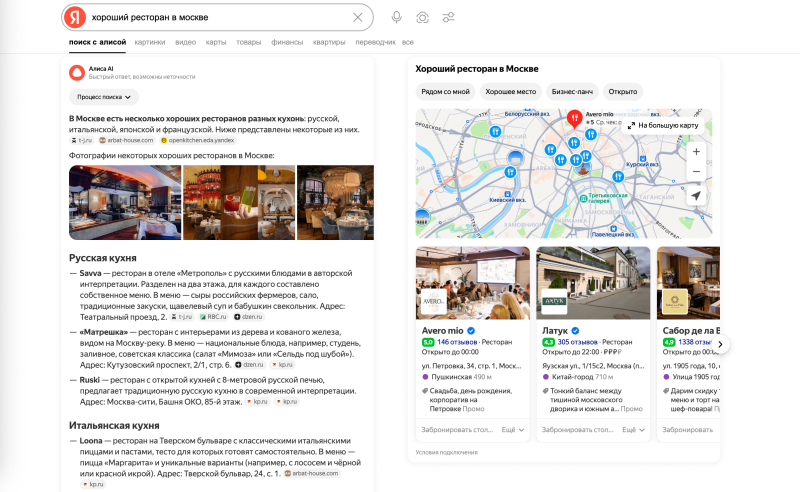Start voice search with microphone icon
Screen dimensions: 800x492
coord(397,17)
